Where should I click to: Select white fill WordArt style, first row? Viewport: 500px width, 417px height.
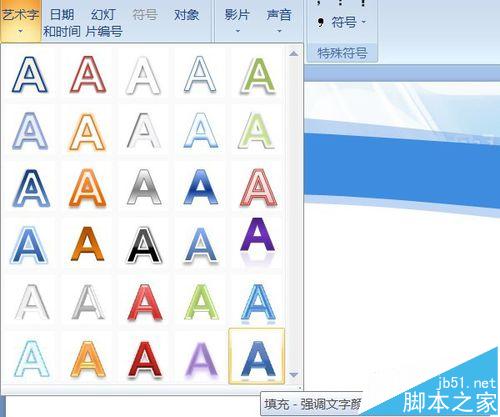(144, 75)
